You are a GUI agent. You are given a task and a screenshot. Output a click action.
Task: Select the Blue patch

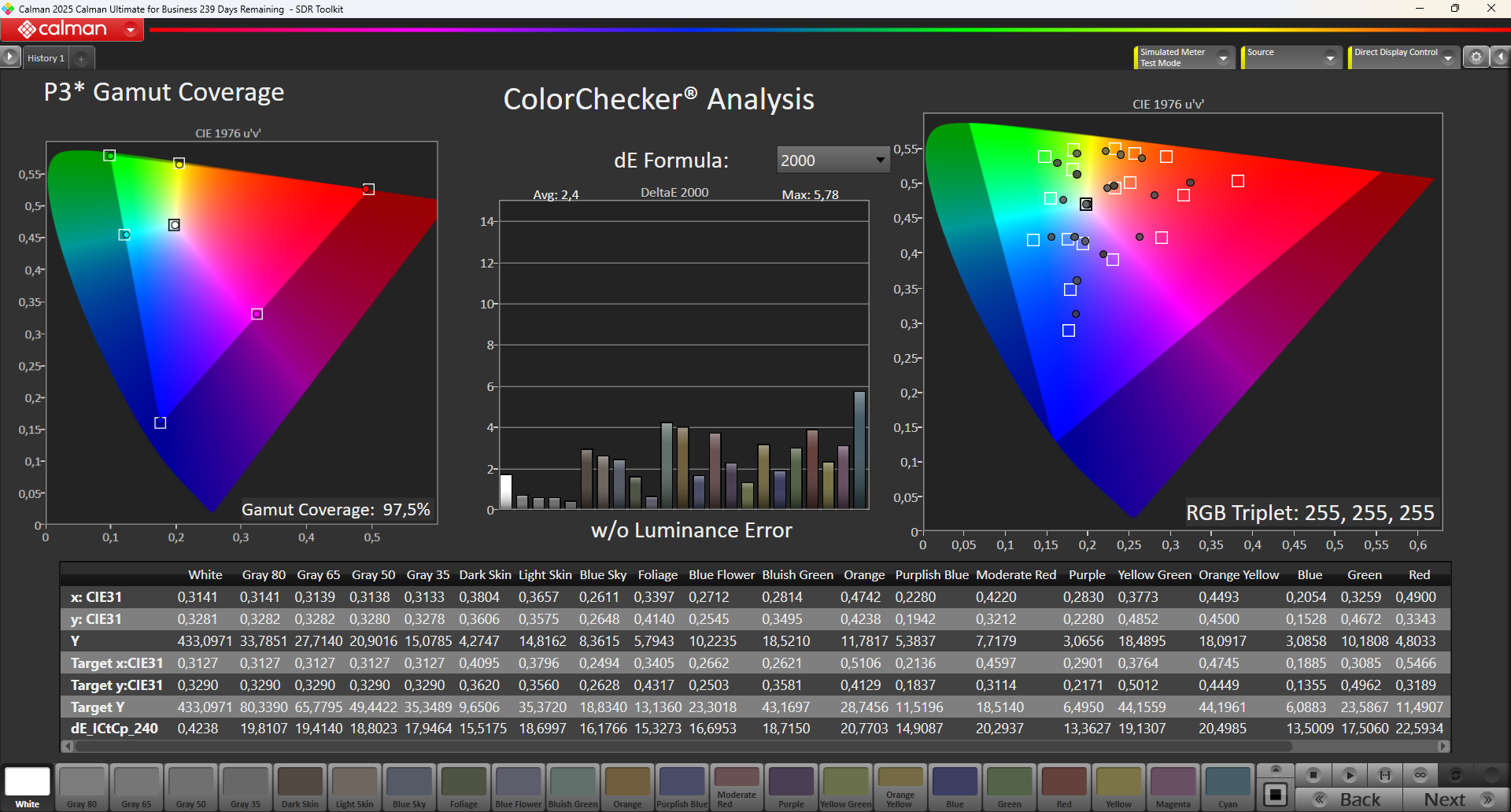(x=955, y=787)
